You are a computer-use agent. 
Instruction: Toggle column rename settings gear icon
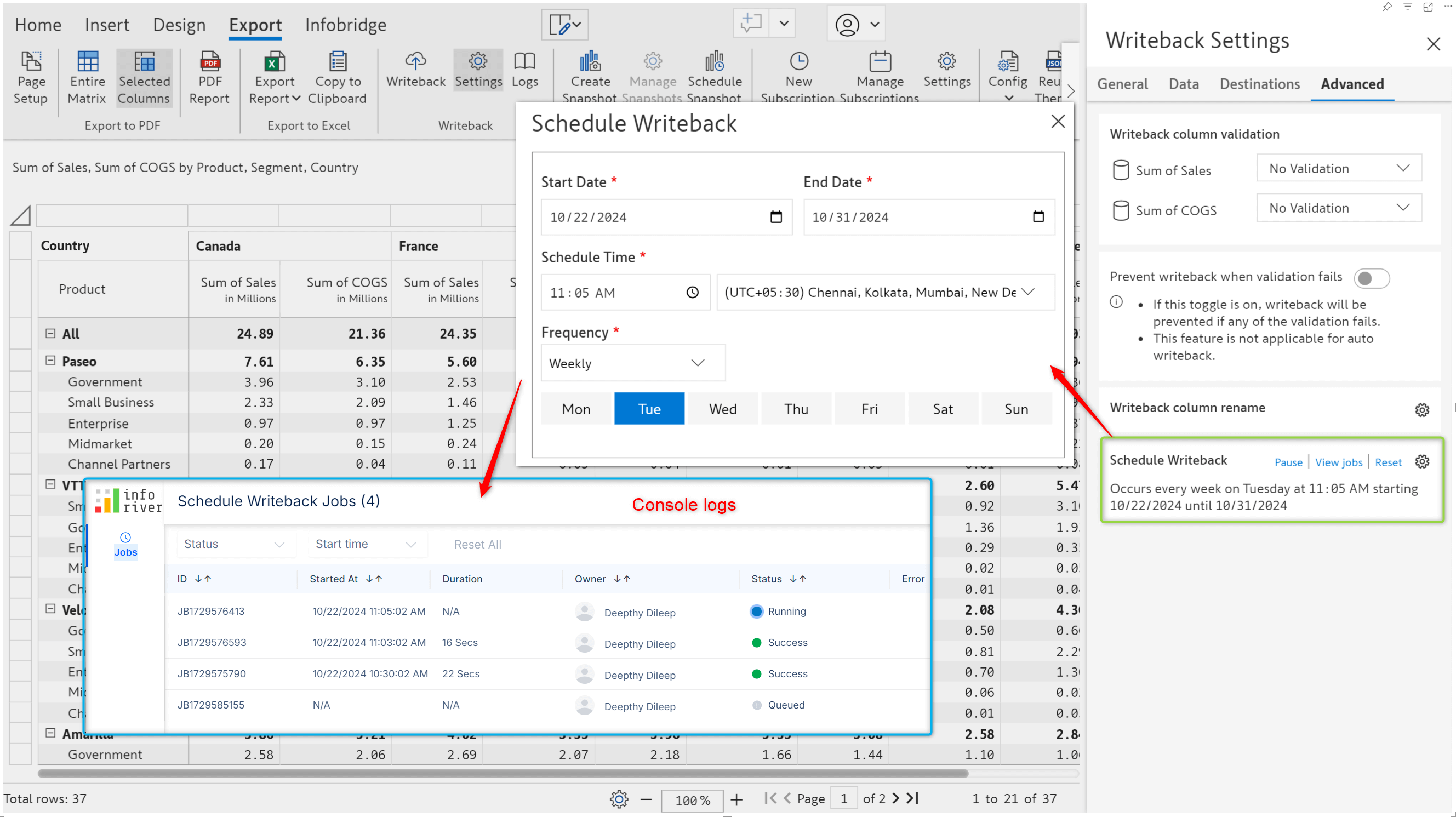pyautogui.click(x=1422, y=409)
